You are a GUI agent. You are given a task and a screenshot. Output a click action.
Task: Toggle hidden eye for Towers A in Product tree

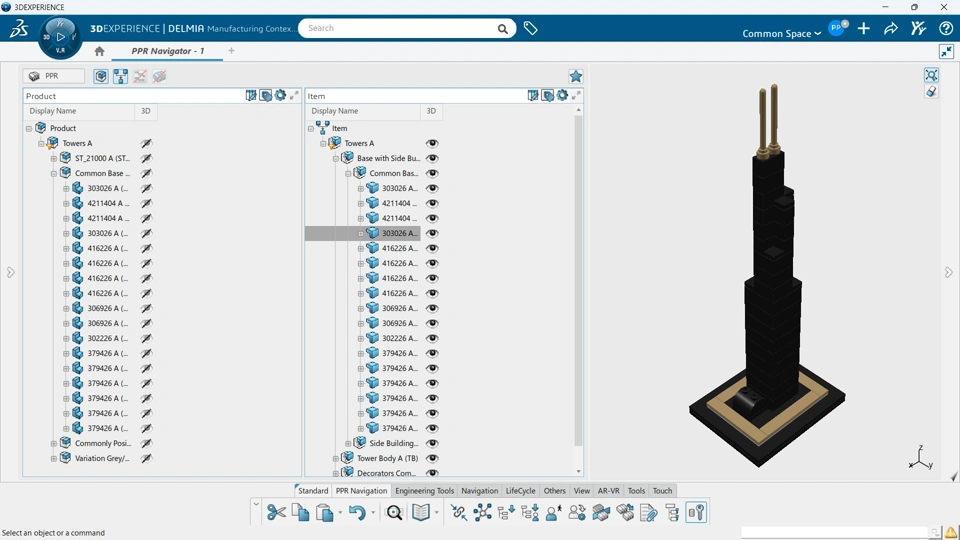(x=146, y=143)
